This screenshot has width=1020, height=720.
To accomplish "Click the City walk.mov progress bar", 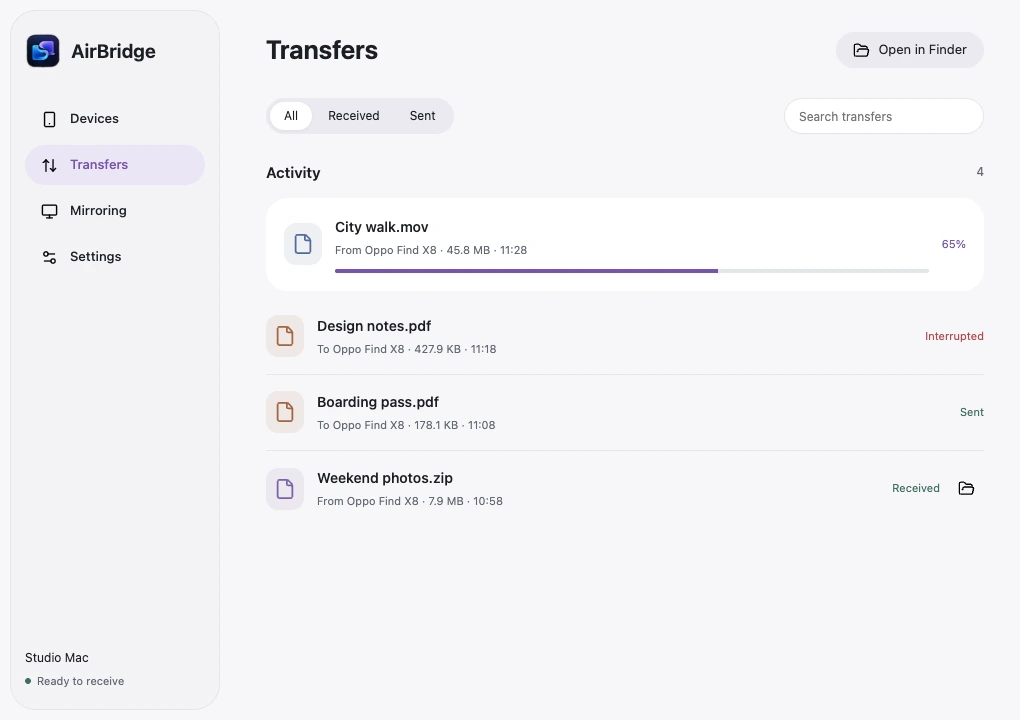I will point(632,271).
